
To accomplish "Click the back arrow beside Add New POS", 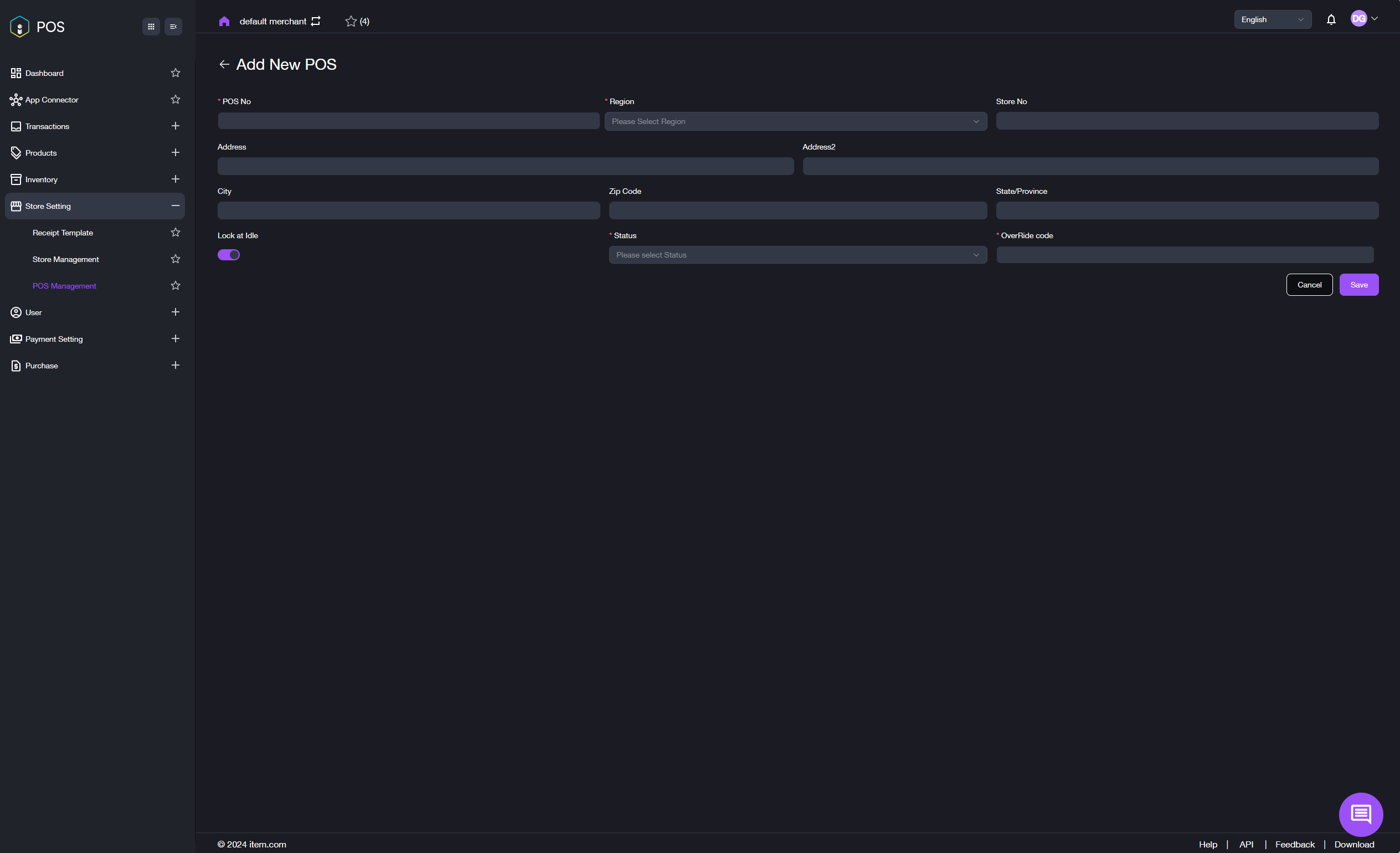I will pyautogui.click(x=224, y=64).
